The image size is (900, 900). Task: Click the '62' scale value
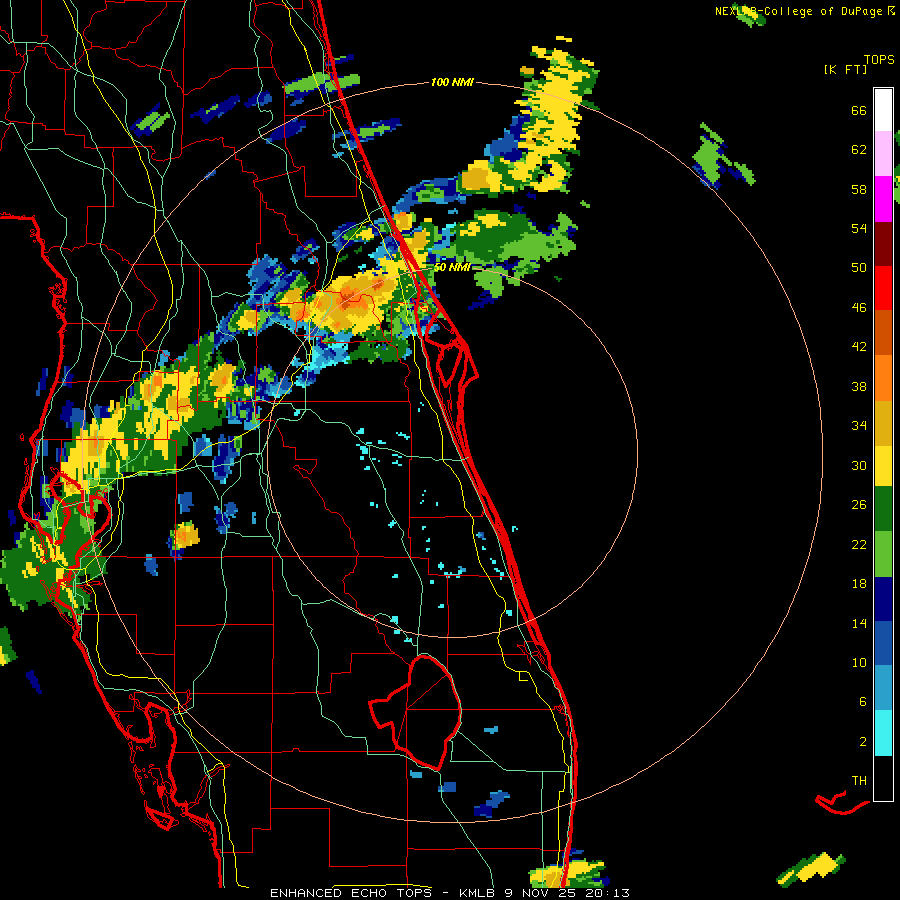click(x=859, y=150)
